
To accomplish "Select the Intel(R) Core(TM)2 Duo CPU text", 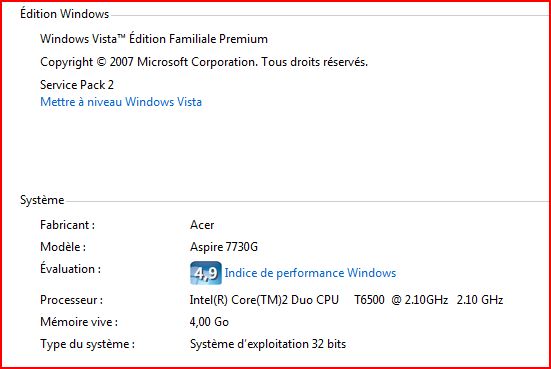I will [264, 300].
